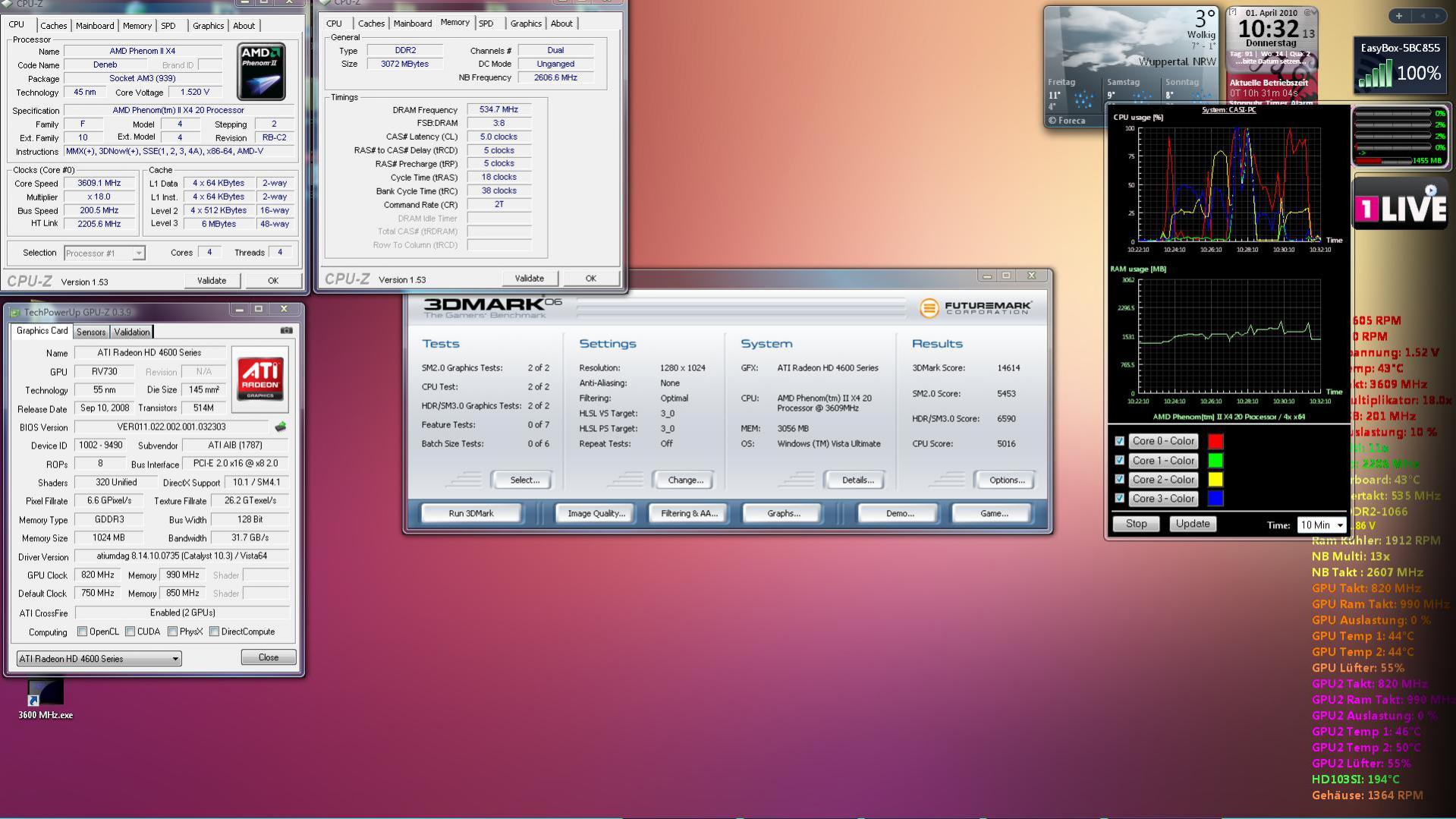Click the 1LIVE radio gadget logo

1400,206
